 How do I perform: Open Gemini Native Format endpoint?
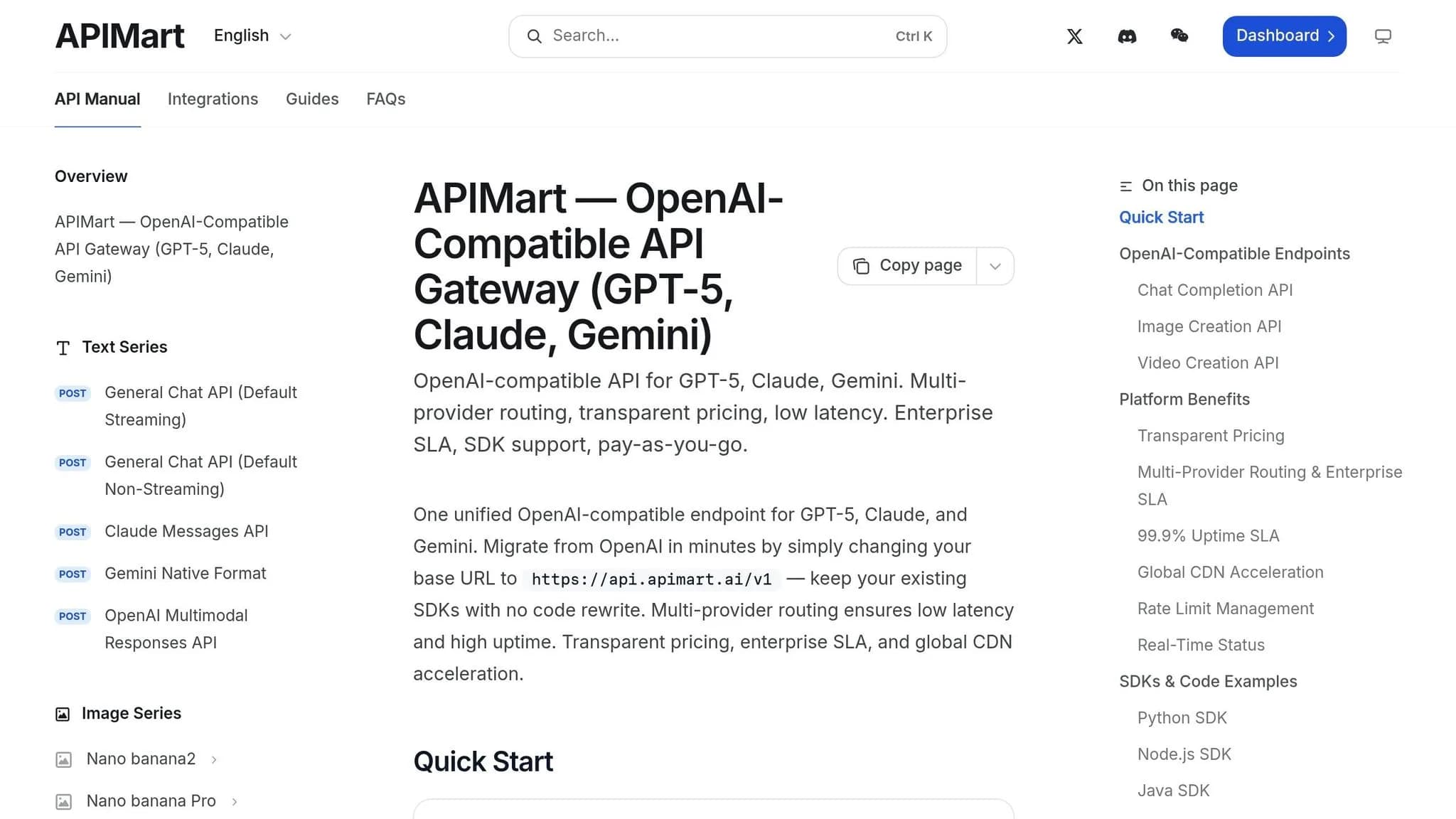(x=185, y=573)
